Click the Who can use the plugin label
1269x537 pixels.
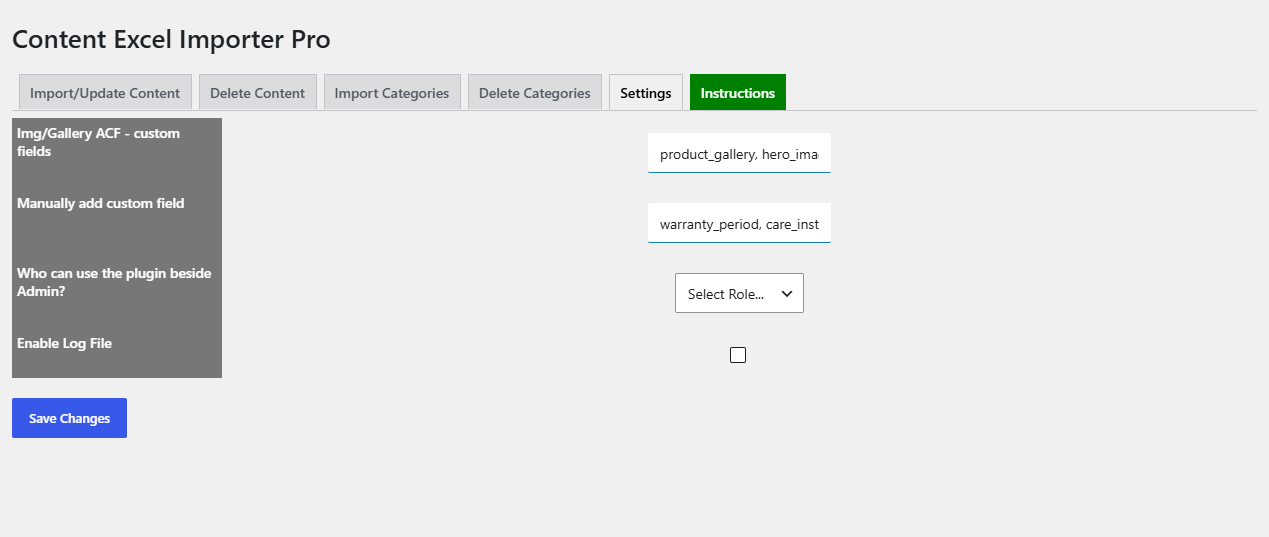click(114, 282)
